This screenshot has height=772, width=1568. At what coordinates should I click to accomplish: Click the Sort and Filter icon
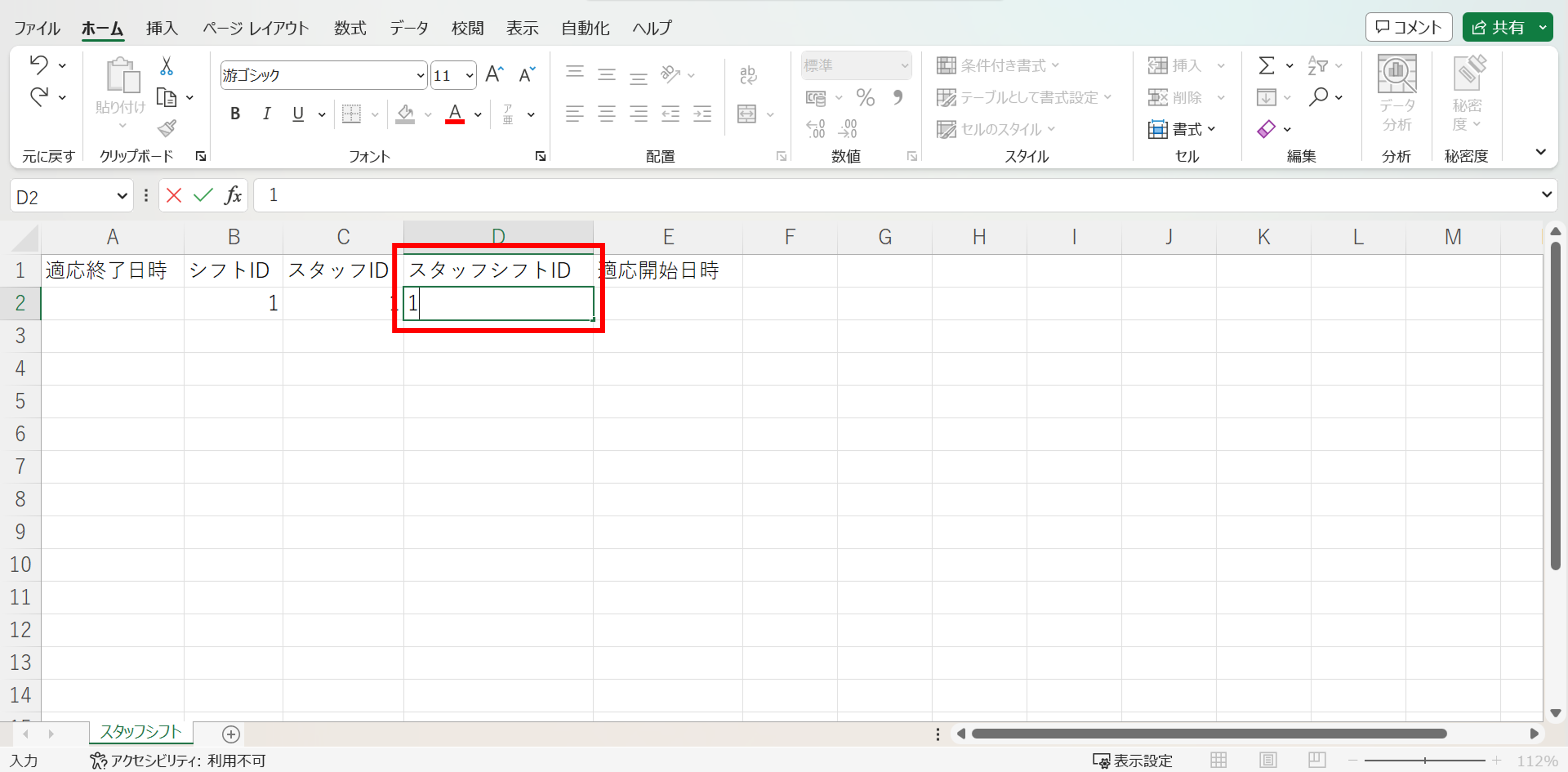click(1317, 65)
